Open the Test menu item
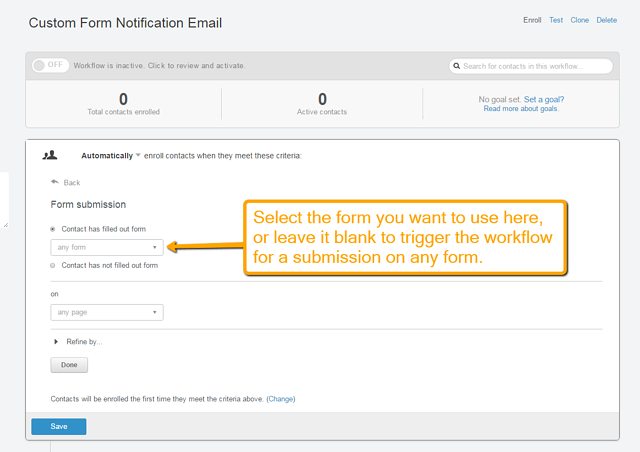Viewport: 640px width, 452px height. (x=556, y=20)
